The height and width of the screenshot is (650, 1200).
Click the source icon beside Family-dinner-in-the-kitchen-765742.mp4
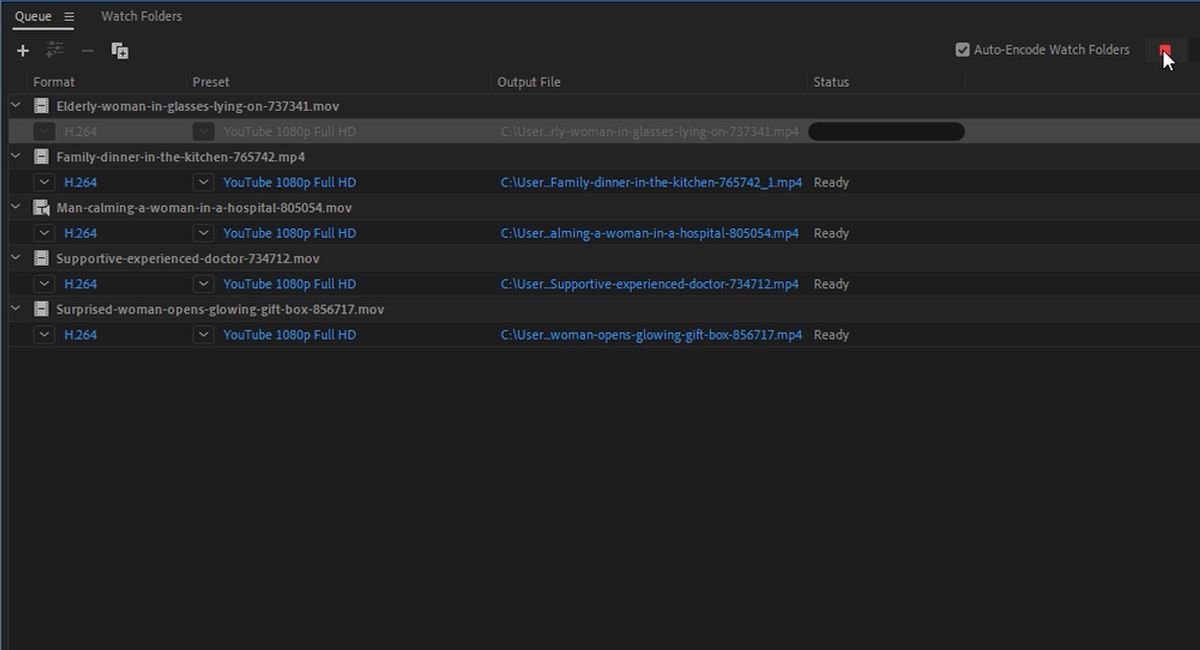40,156
